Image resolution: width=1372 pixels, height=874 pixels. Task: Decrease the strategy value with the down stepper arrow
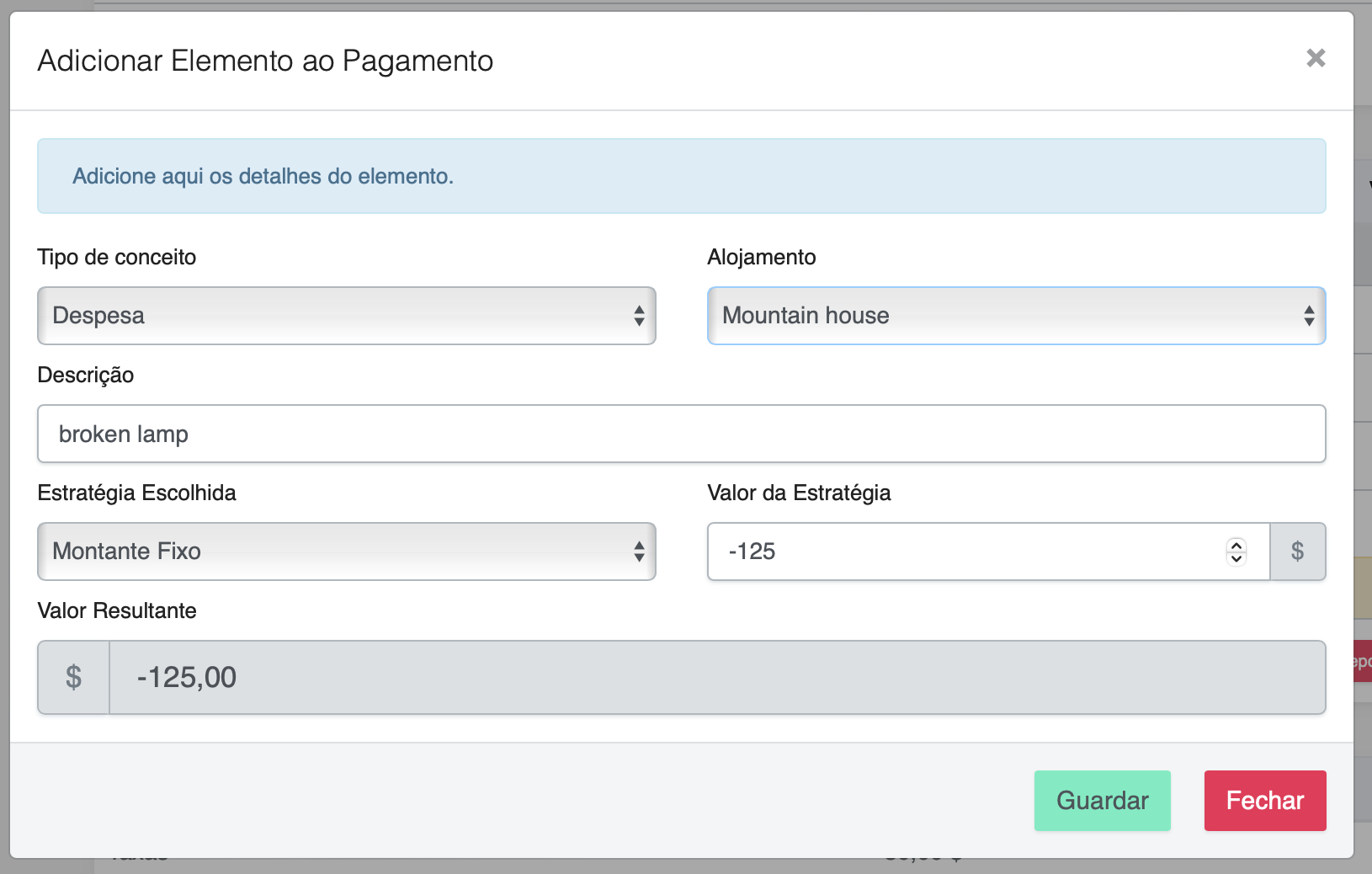[x=1236, y=558]
